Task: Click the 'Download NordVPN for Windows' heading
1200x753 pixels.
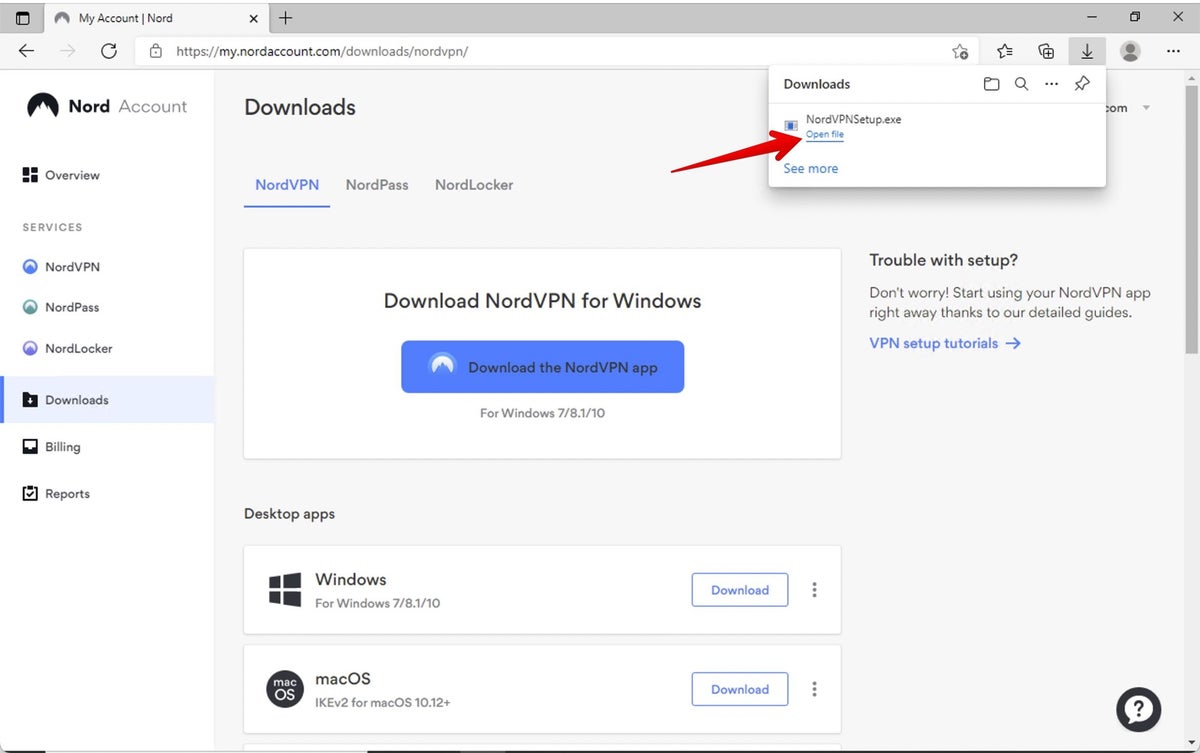Action: pyautogui.click(x=543, y=301)
